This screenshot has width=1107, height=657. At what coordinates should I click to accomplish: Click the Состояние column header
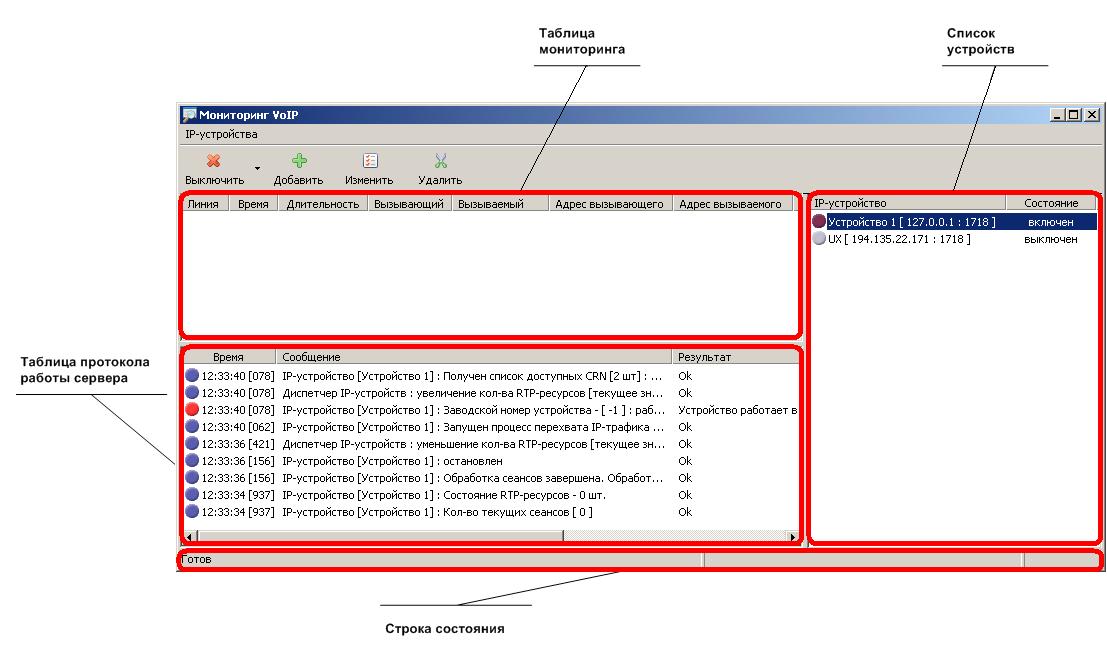[x=1051, y=203]
